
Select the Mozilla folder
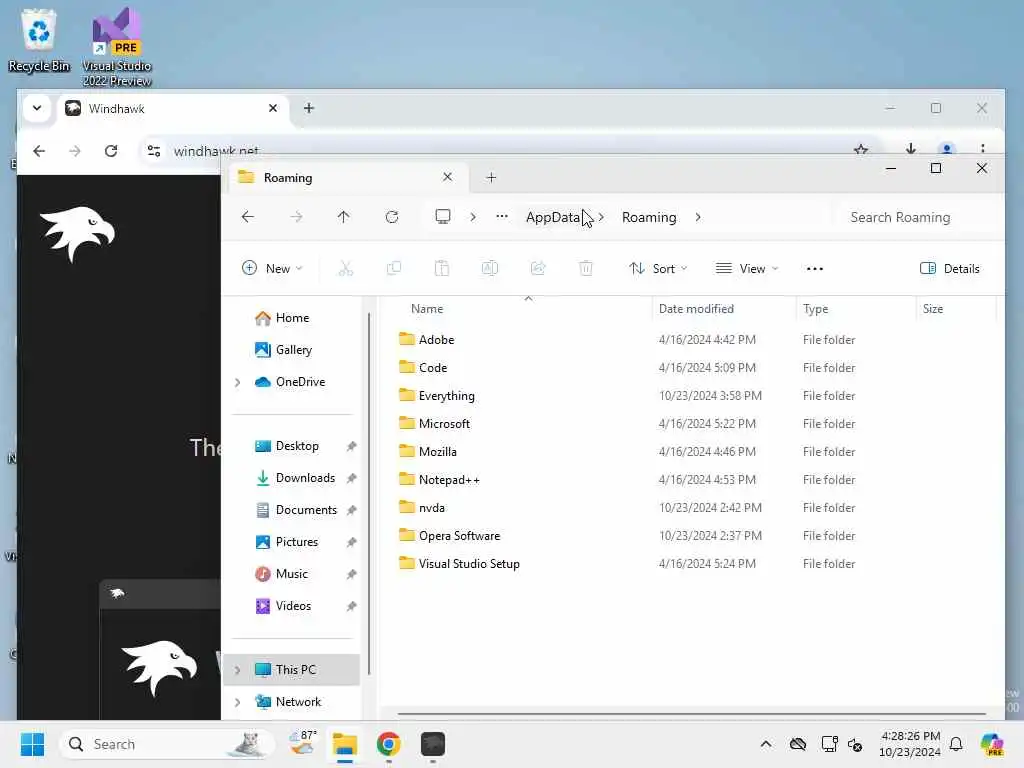click(x=428, y=452)
